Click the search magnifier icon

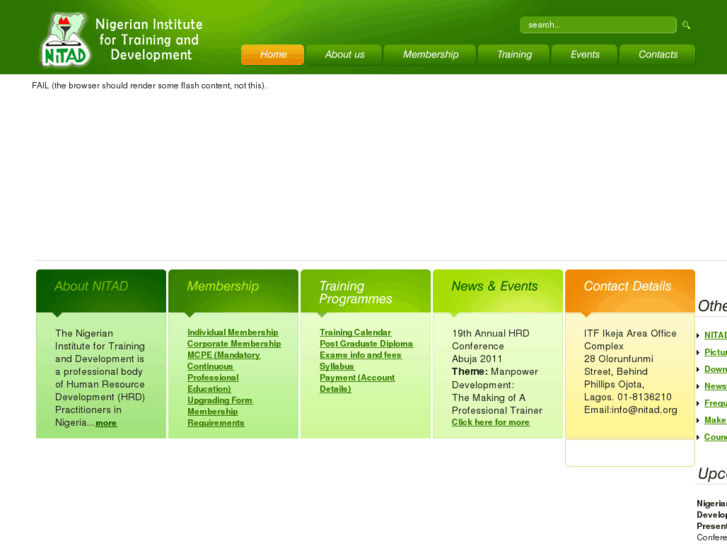[686, 25]
